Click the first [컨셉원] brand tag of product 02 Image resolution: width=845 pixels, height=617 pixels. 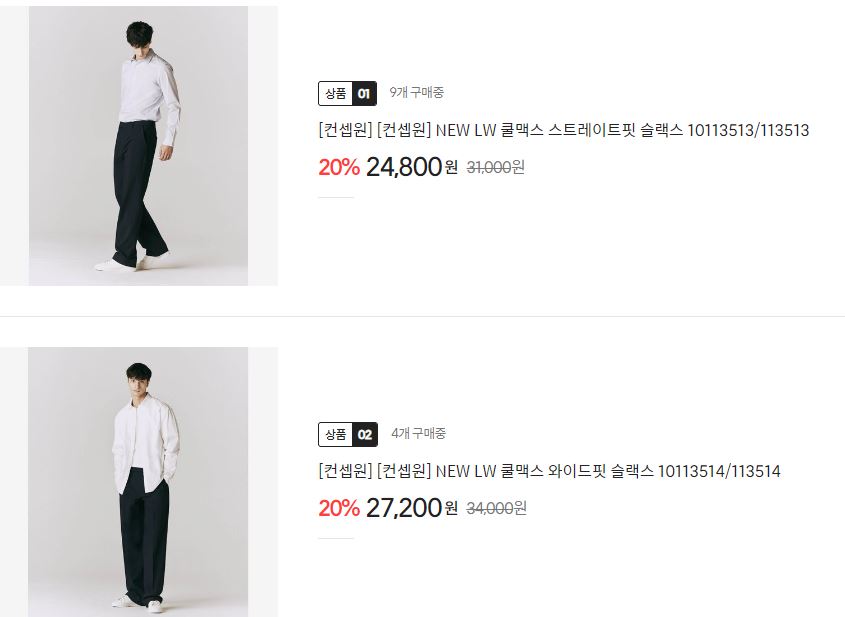[x=345, y=472]
